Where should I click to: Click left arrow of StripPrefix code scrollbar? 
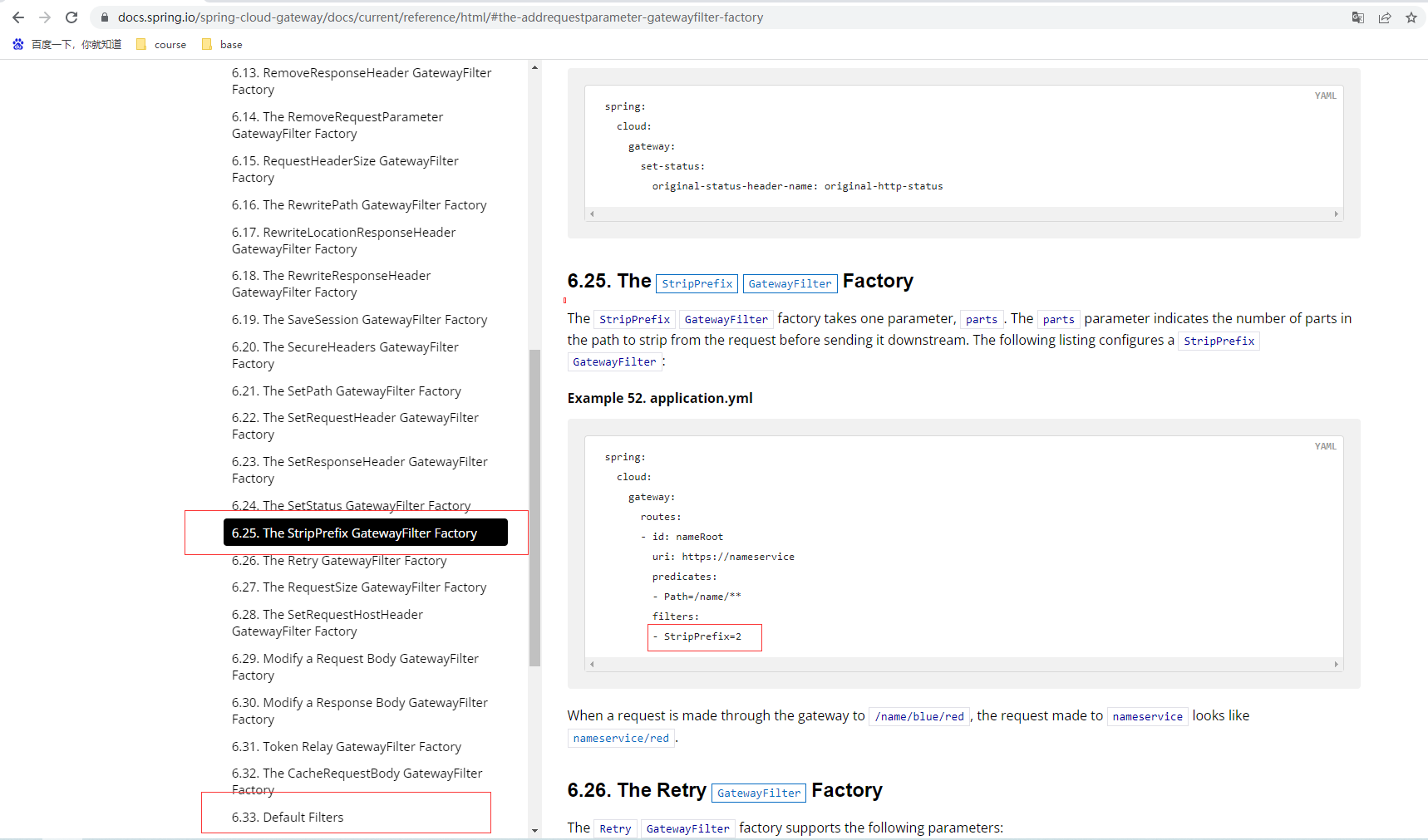(x=592, y=665)
